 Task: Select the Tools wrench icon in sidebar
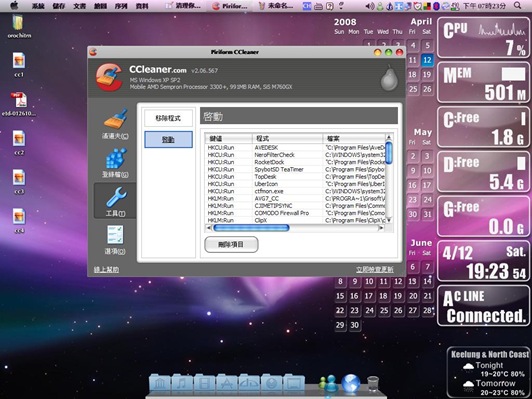pyautogui.click(x=115, y=201)
